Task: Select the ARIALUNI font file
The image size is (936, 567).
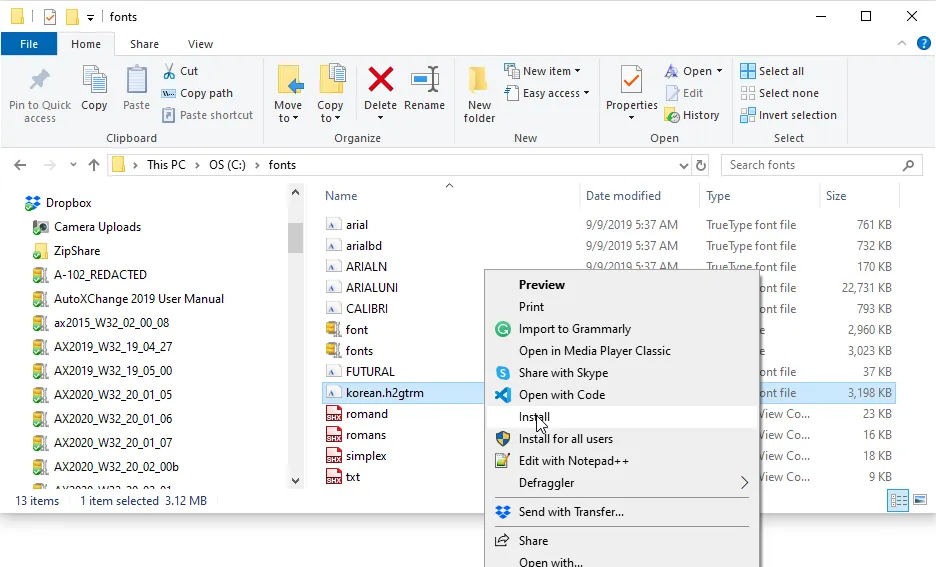Action: (x=362, y=288)
